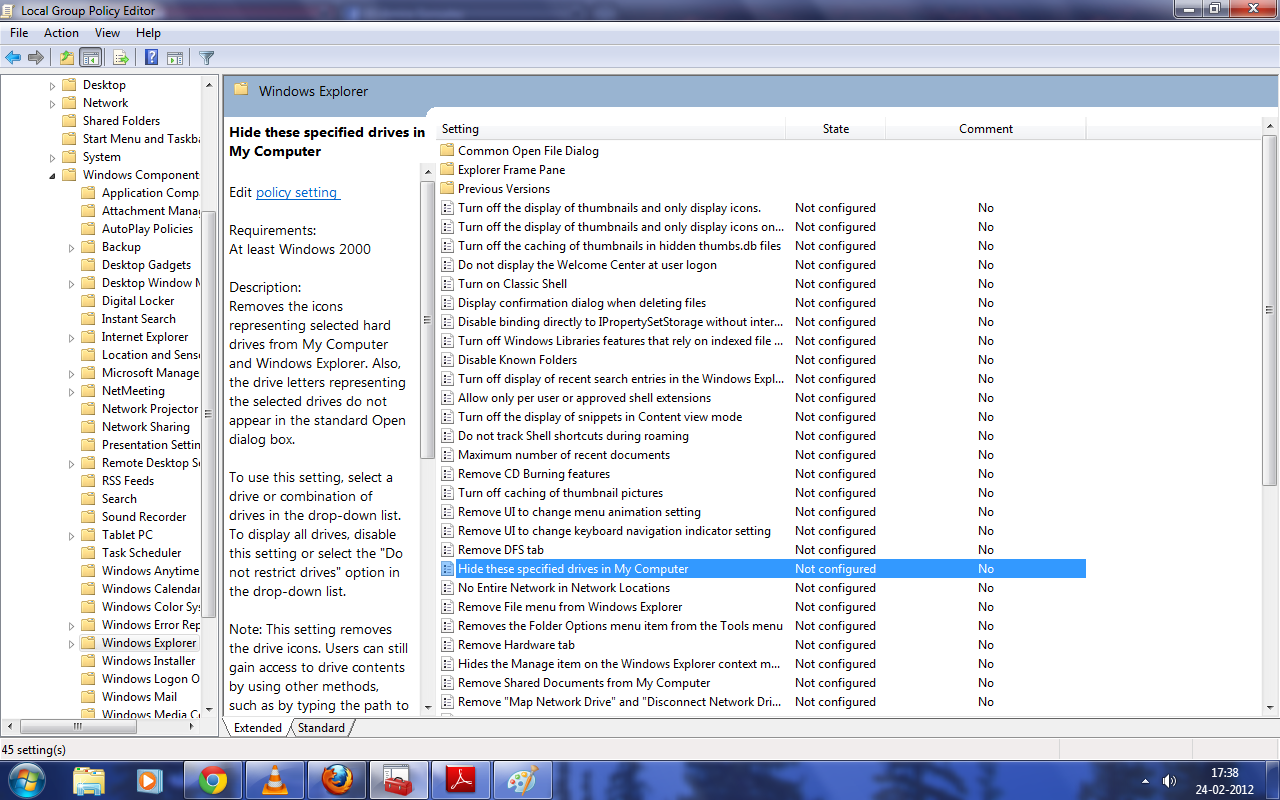Expand the Windows Explorer tree node
This screenshot has width=1280, height=800.
72,643
